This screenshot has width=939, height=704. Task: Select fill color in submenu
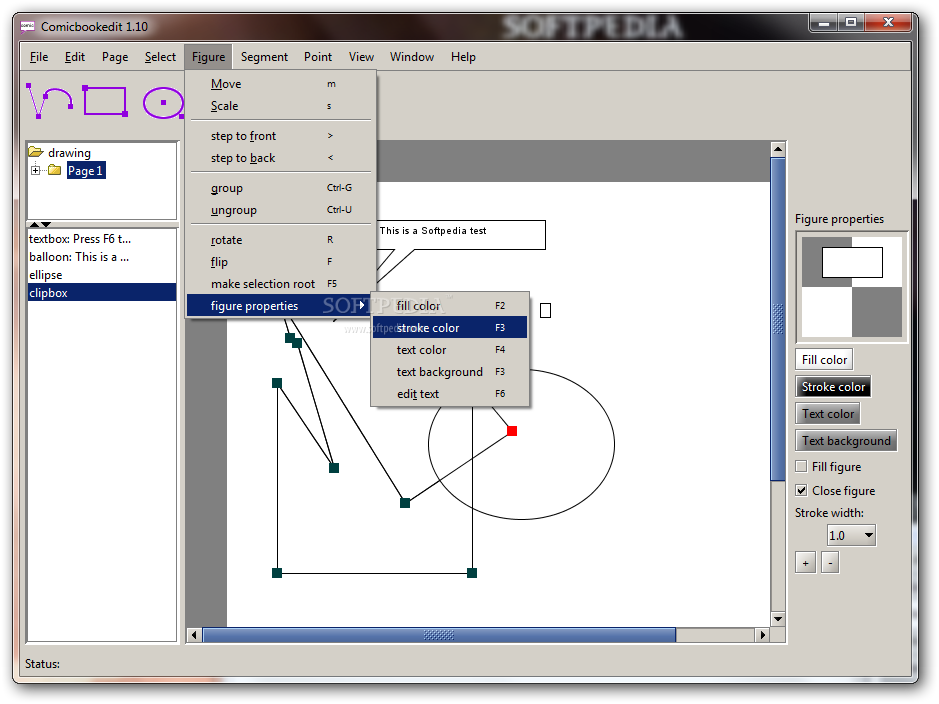tap(450, 306)
